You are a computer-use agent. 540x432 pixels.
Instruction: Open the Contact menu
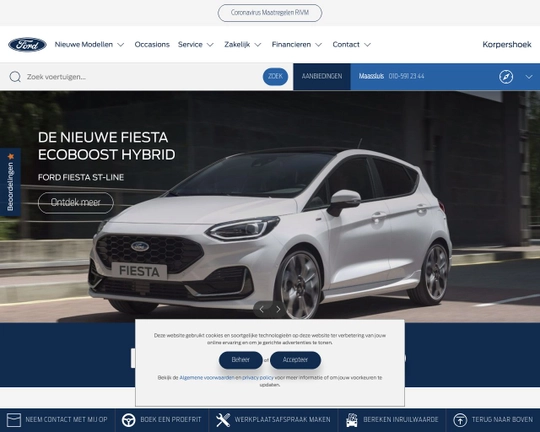(346, 44)
